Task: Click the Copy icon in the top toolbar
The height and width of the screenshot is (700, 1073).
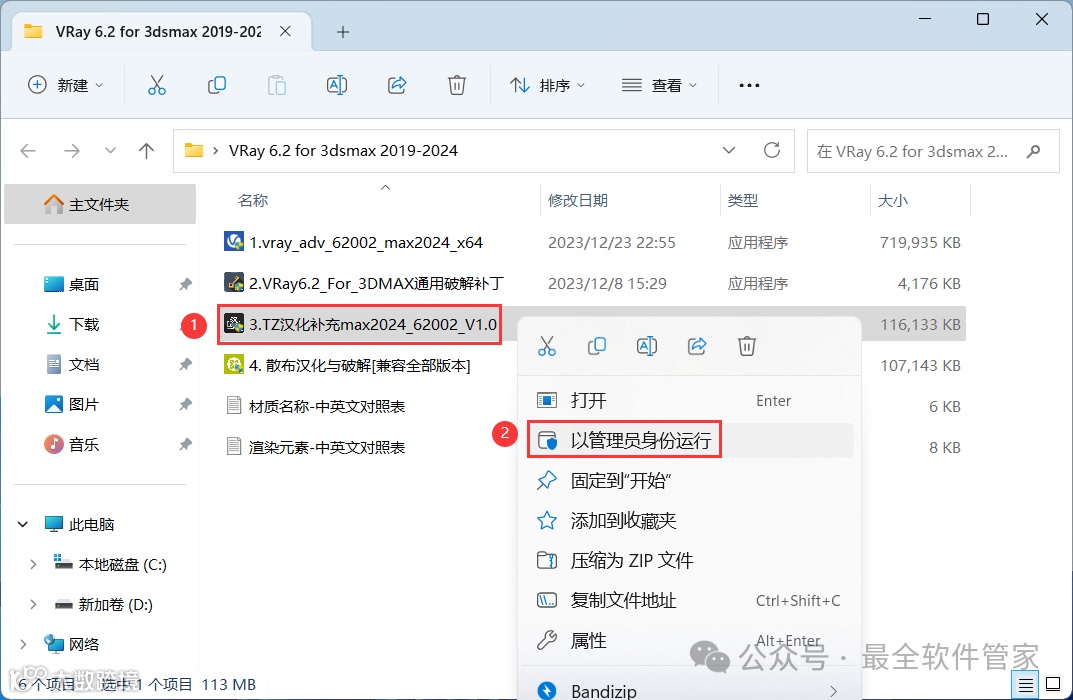Action: pos(217,85)
